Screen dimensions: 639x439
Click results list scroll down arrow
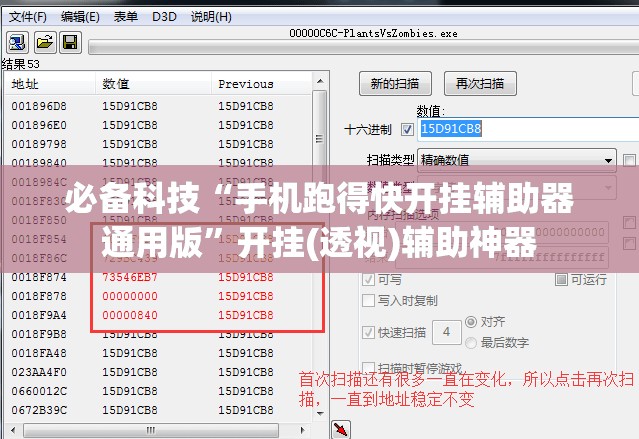320,414
